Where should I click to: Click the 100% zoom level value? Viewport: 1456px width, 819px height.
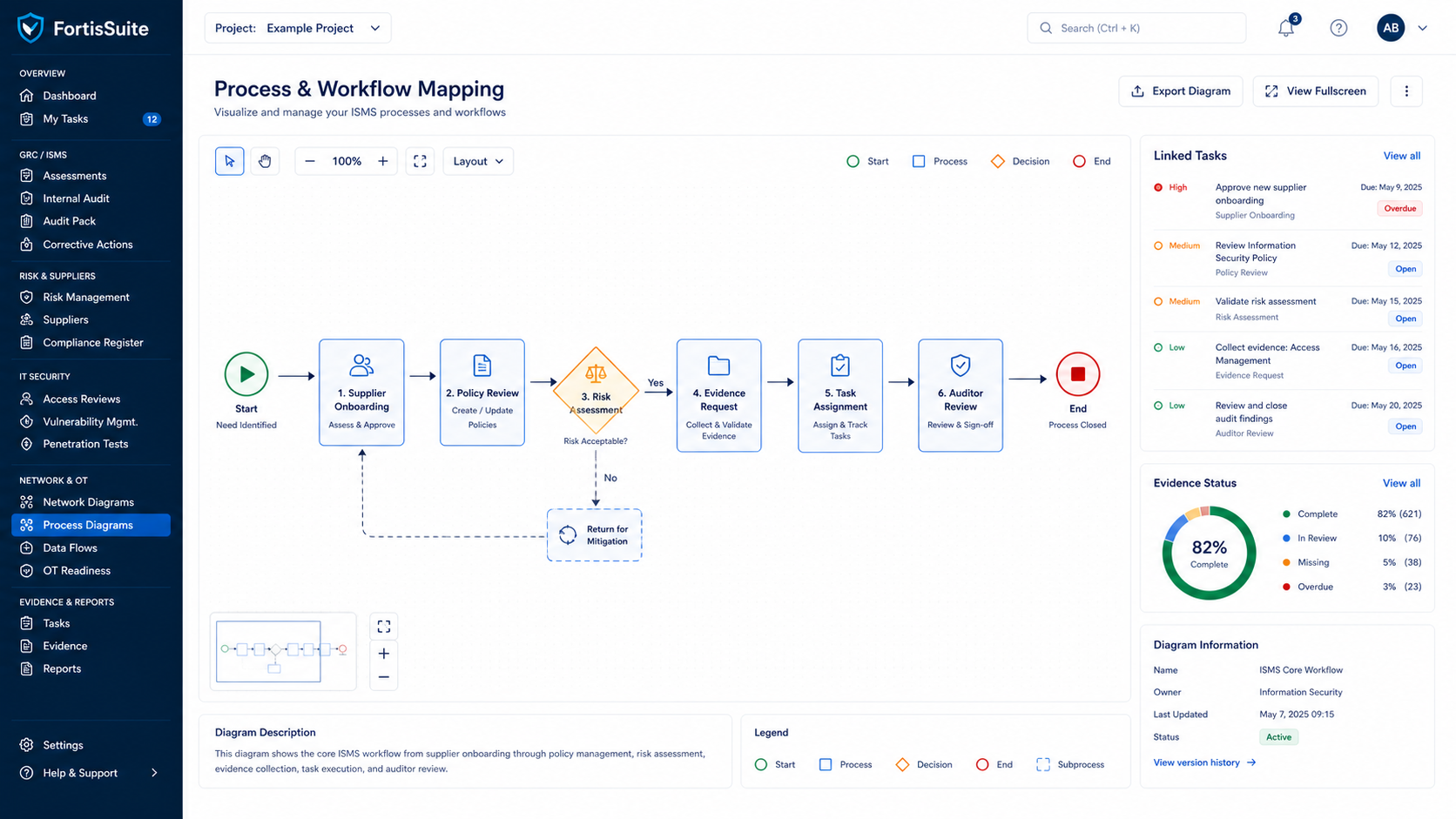[347, 161]
